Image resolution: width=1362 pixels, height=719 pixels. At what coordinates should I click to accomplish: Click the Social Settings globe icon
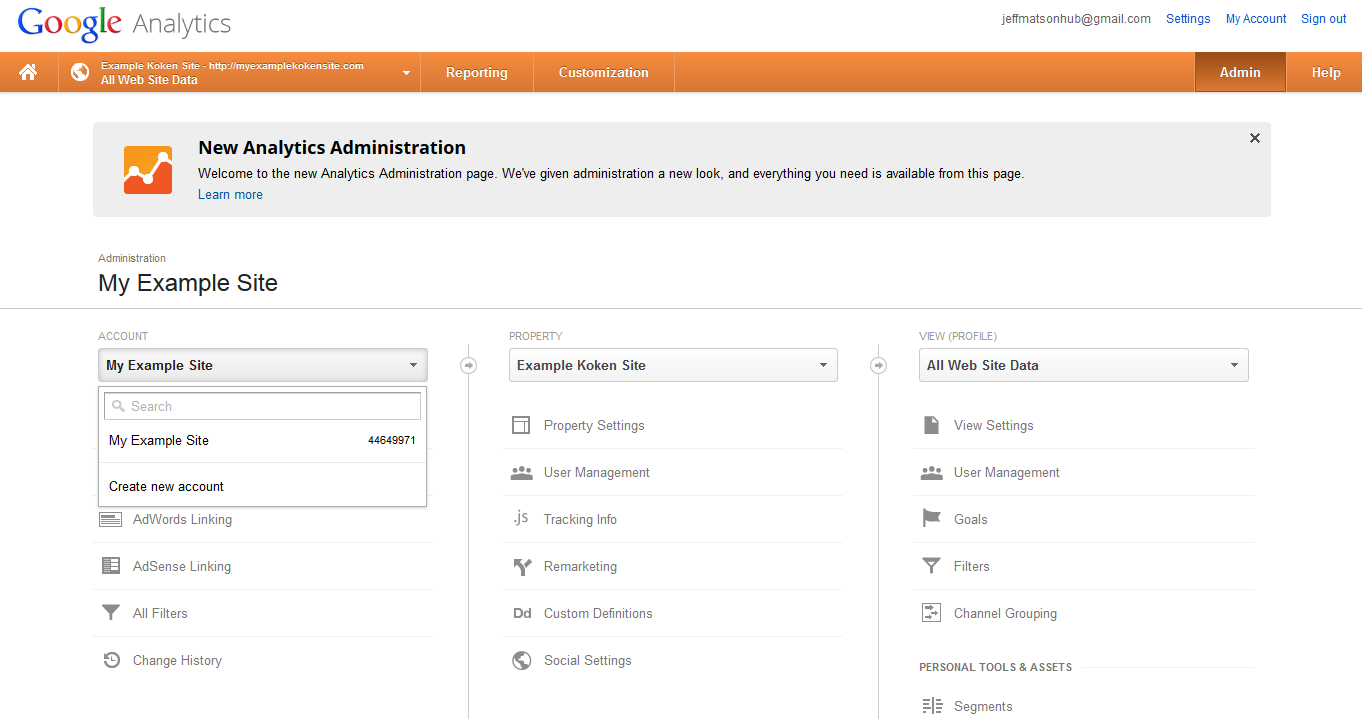521,660
